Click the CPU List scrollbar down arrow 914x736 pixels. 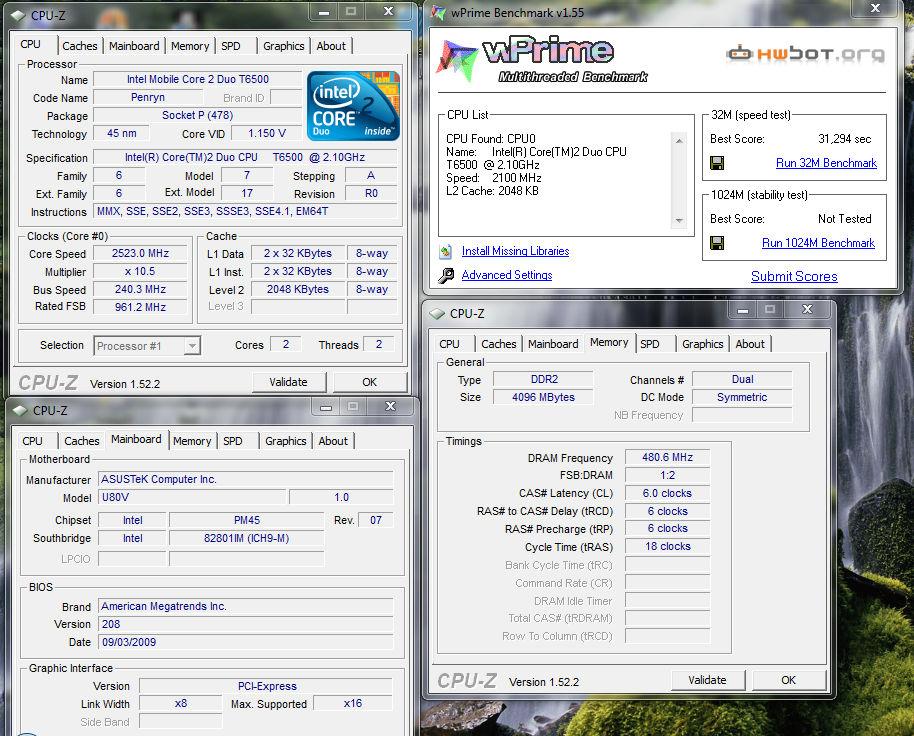coord(679,220)
